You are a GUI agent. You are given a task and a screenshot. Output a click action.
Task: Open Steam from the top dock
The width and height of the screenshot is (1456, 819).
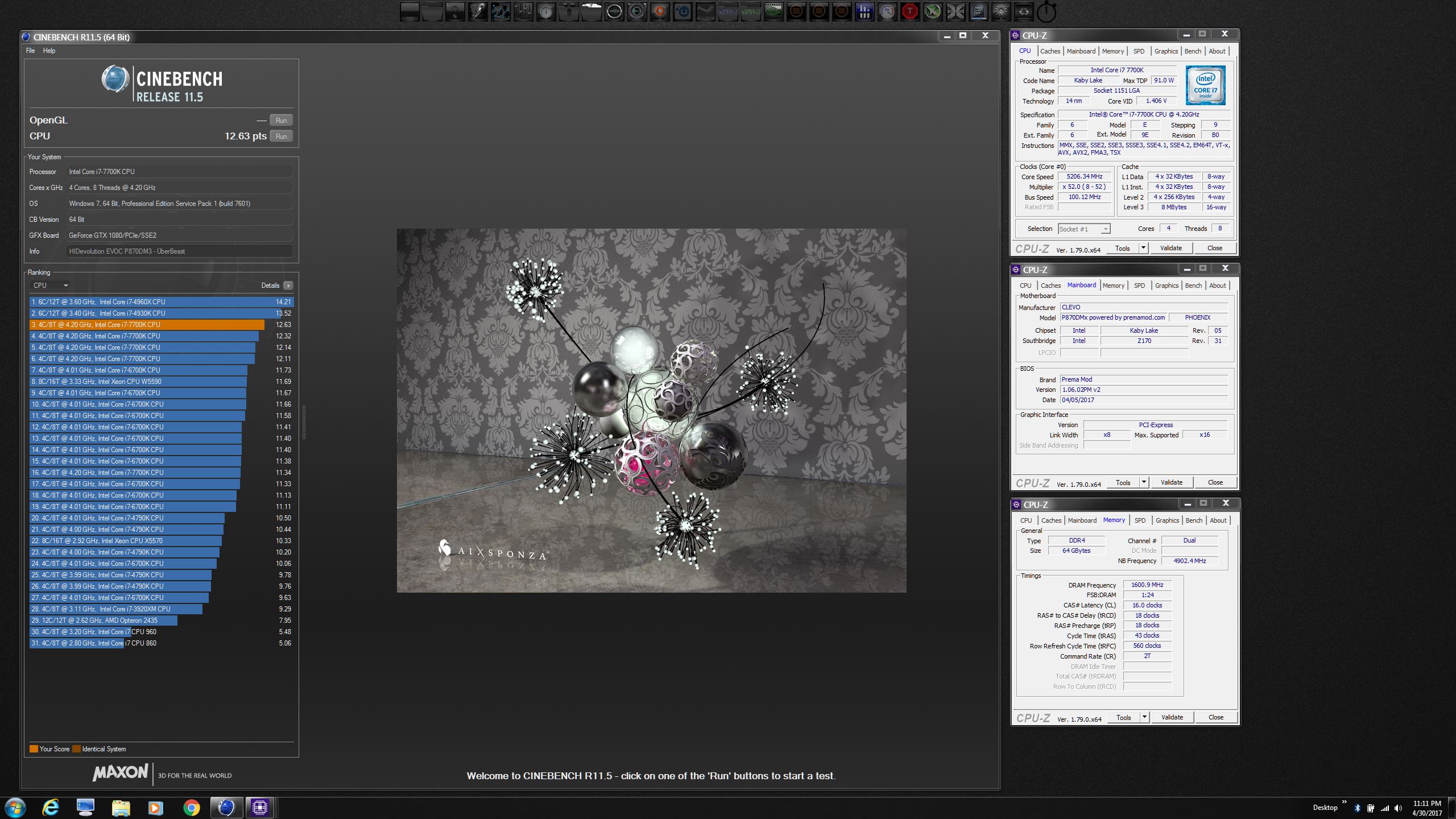pos(705,11)
